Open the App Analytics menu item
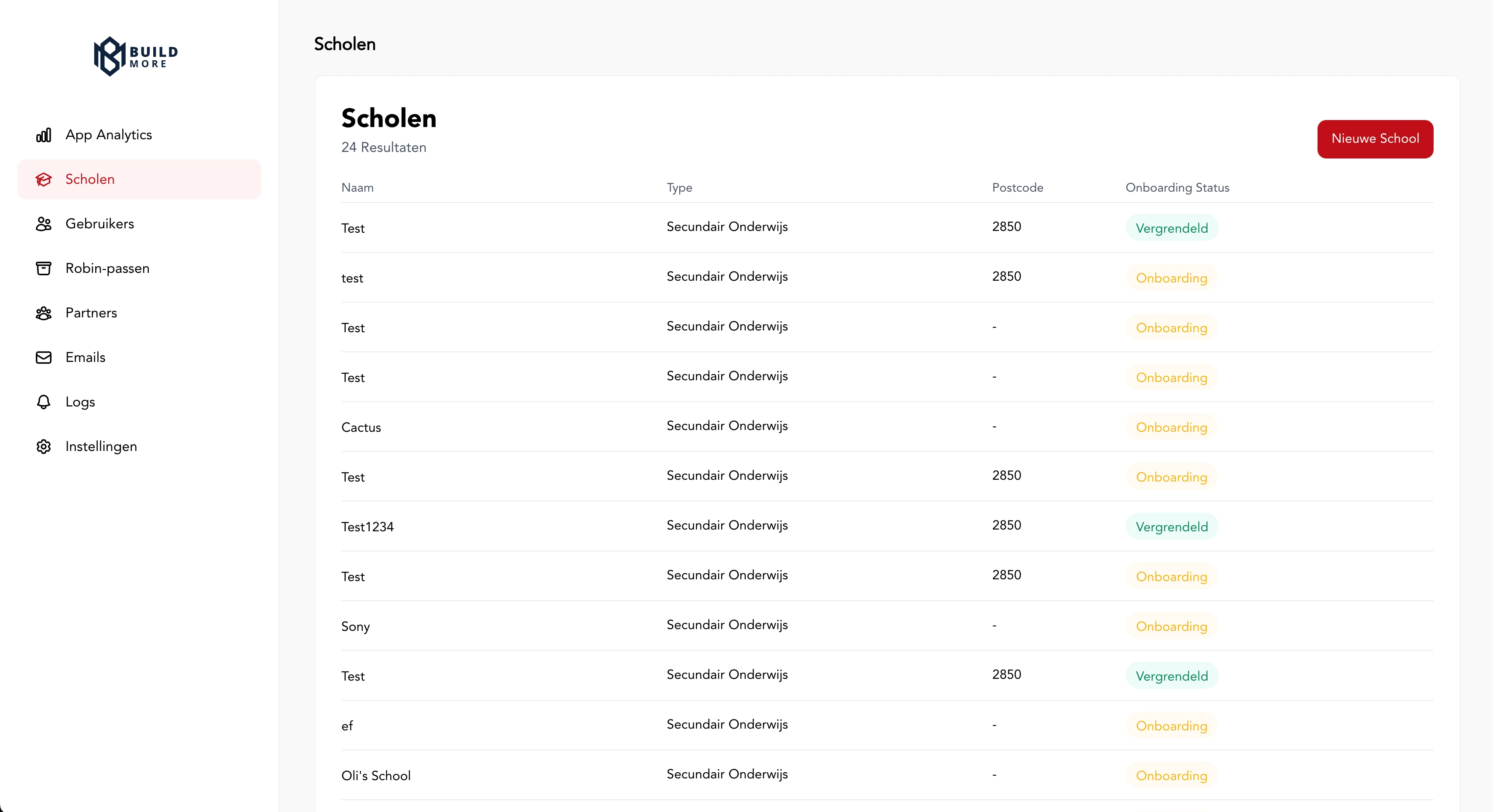This screenshot has height=812, width=1493. 108,135
